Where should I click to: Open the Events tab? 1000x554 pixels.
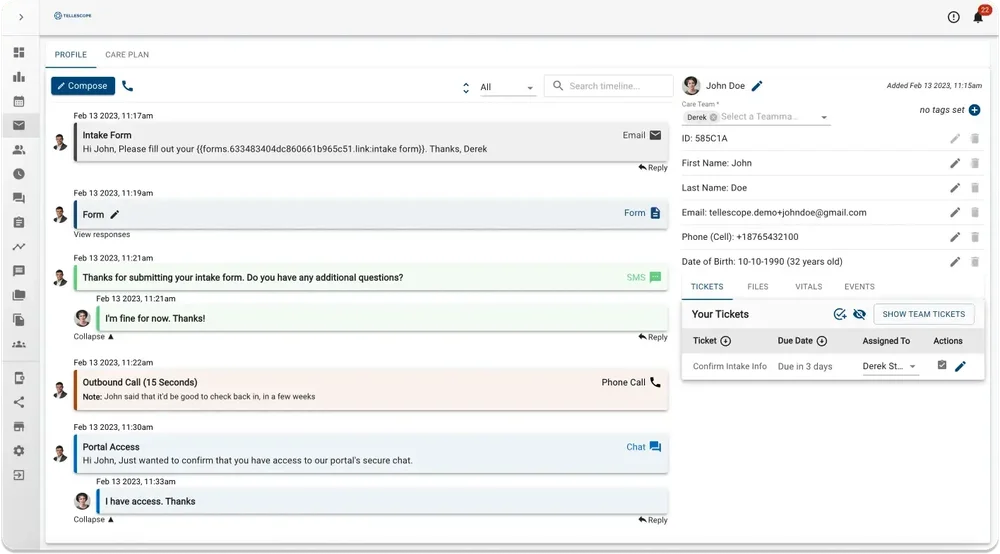pyautogui.click(x=859, y=287)
